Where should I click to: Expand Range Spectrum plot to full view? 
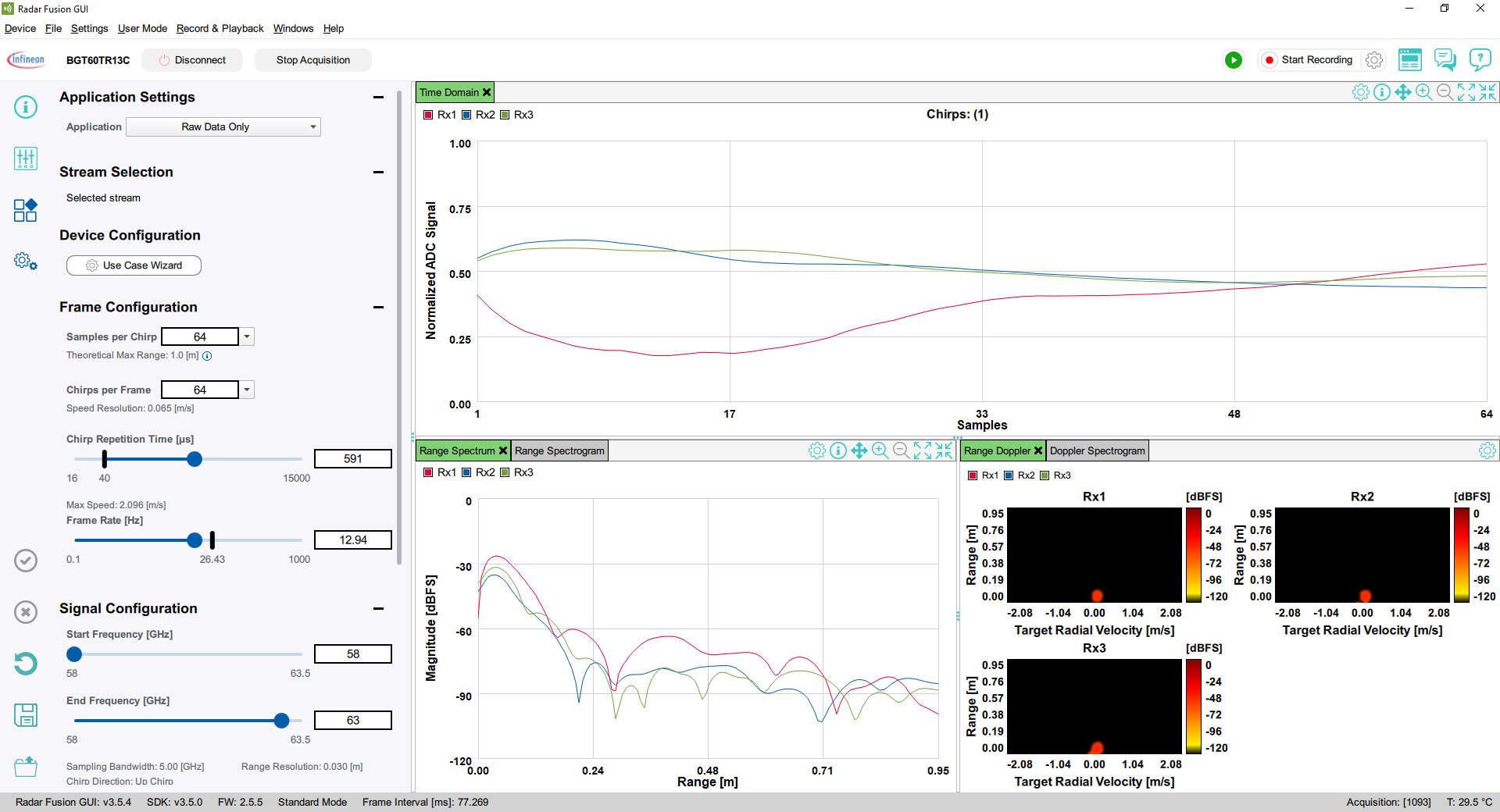point(923,451)
